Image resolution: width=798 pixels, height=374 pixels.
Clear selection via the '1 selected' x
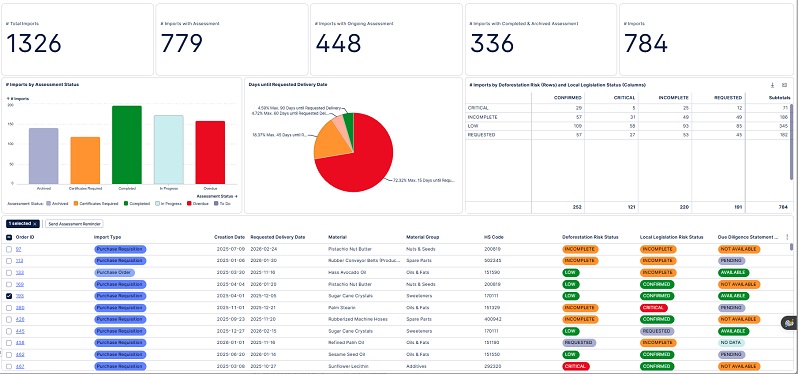[35, 224]
